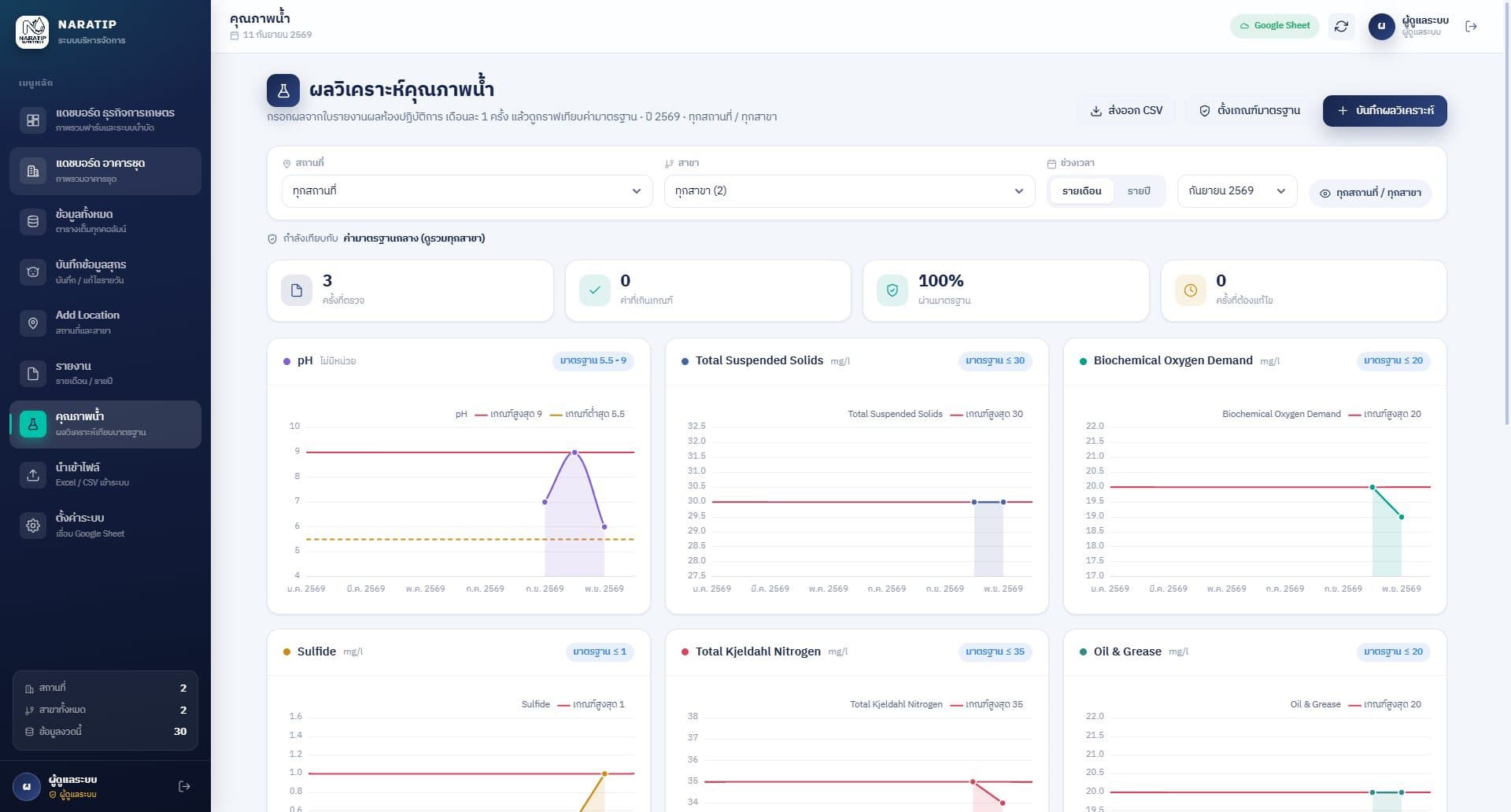Image resolution: width=1511 pixels, height=812 pixels.
Task: Open ตั้งค่าระบบ gear icon in sidebar
Action: pos(33,526)
